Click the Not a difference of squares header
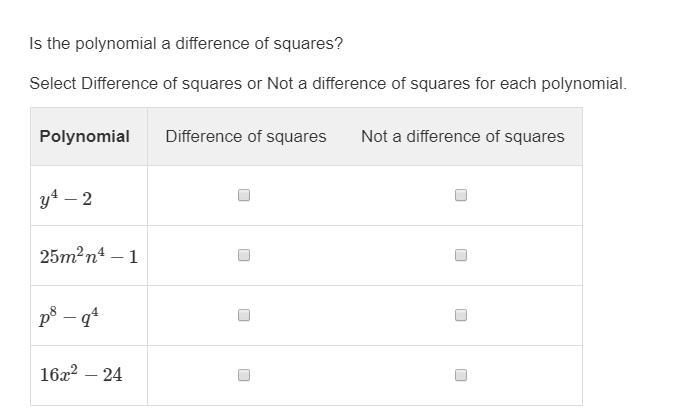 pyautogui.click(x=462, y=136)
